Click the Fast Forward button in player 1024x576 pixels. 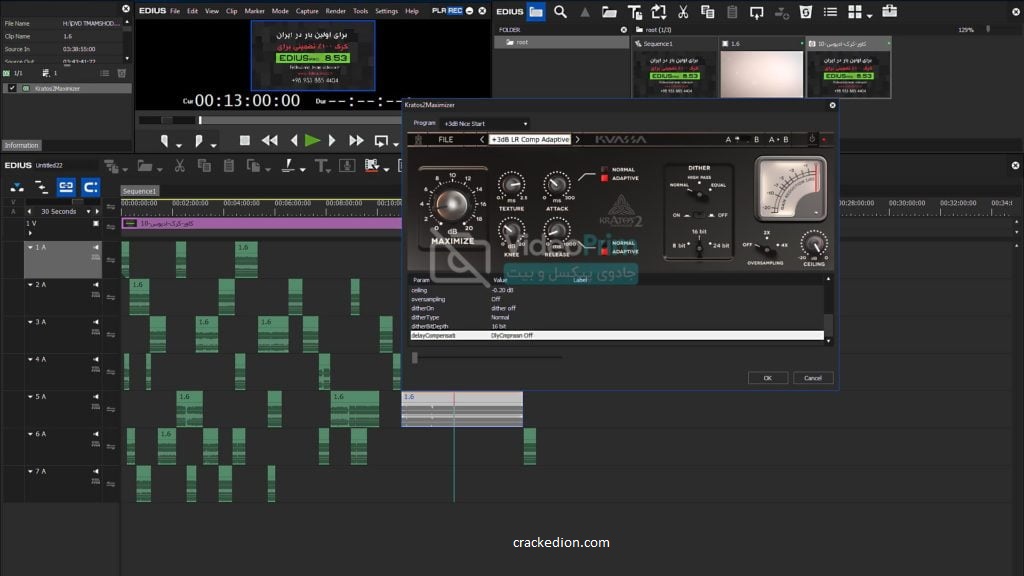pyautogui.click(x=356, y=140)
